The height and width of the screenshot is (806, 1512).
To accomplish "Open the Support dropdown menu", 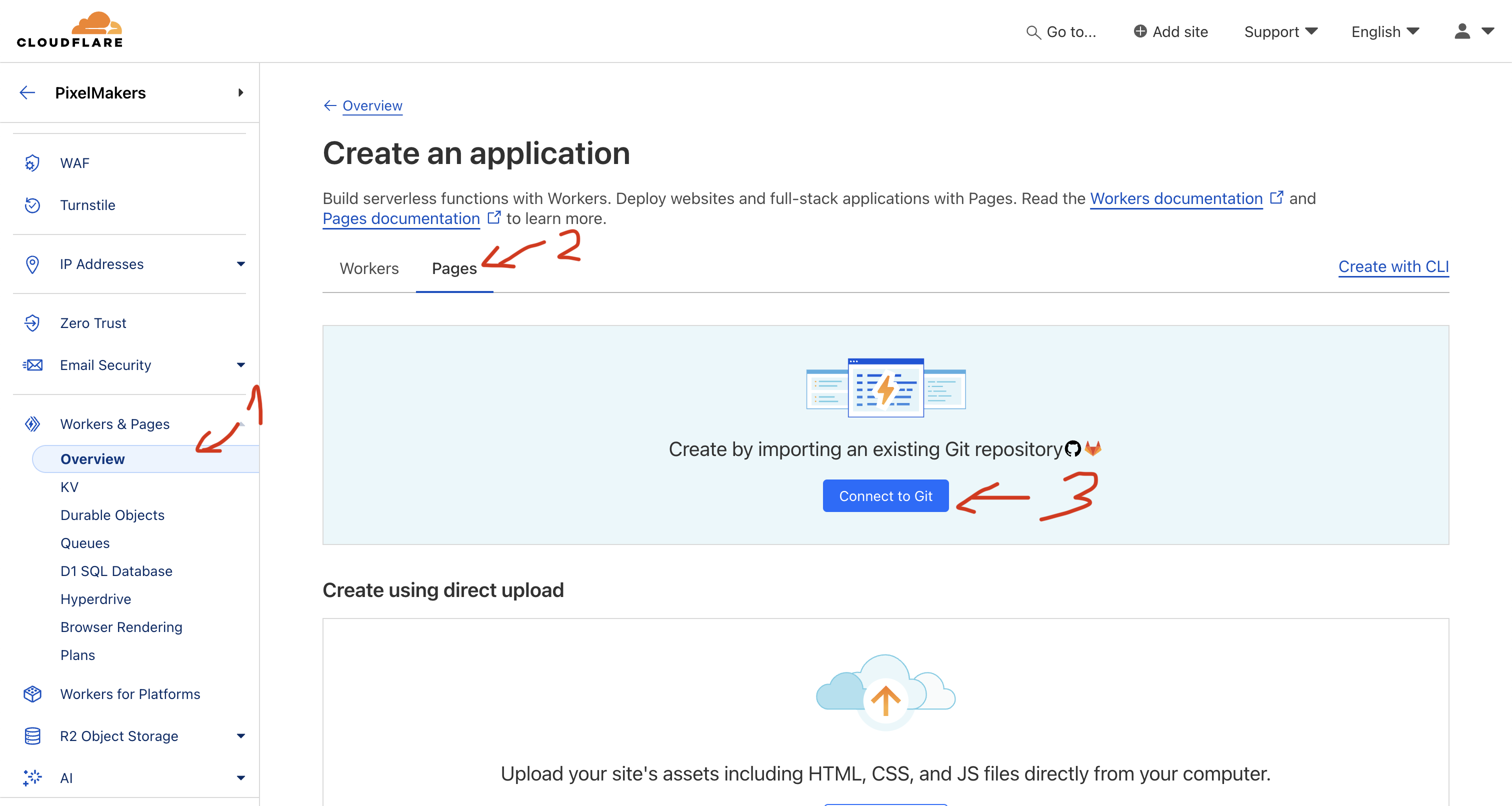I will pyautogui.click(x=1280, y=31).
